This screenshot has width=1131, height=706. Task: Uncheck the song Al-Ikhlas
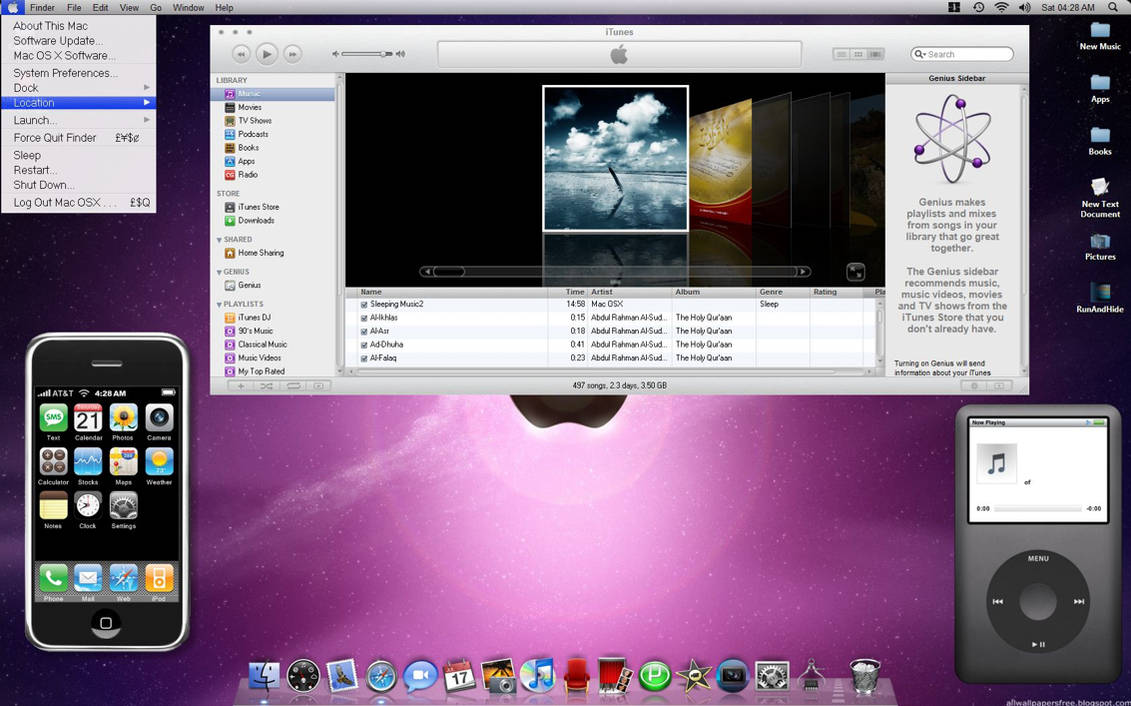(364, 317)
